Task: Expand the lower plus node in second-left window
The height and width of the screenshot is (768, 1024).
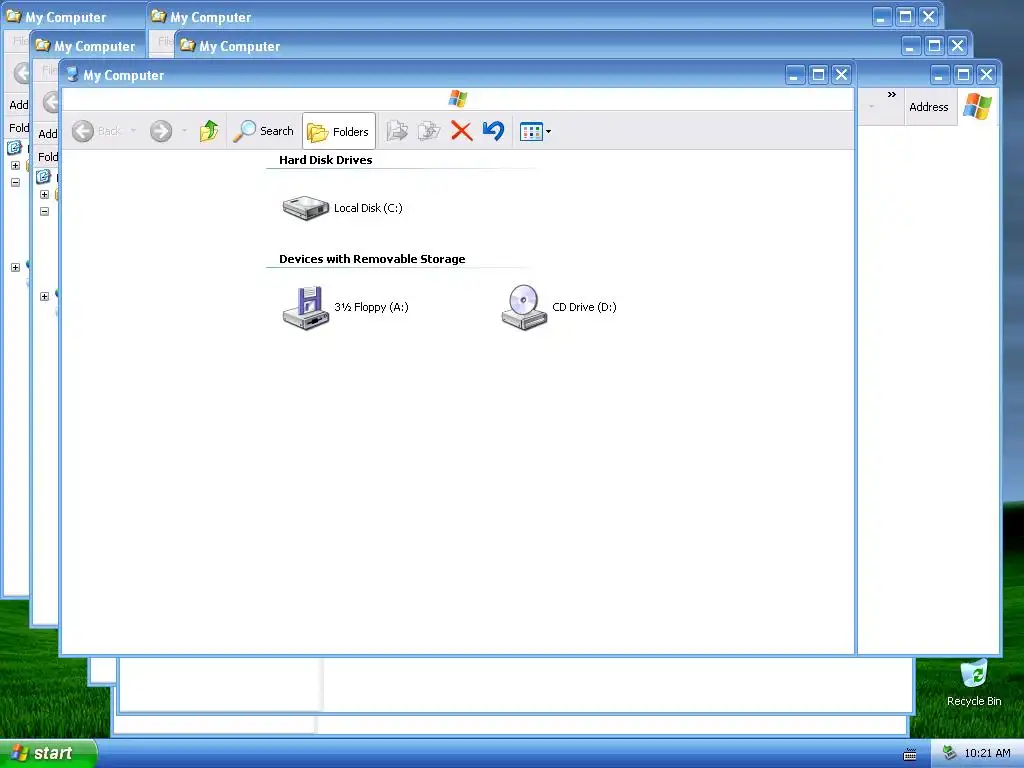Action: tap(44, 296)
